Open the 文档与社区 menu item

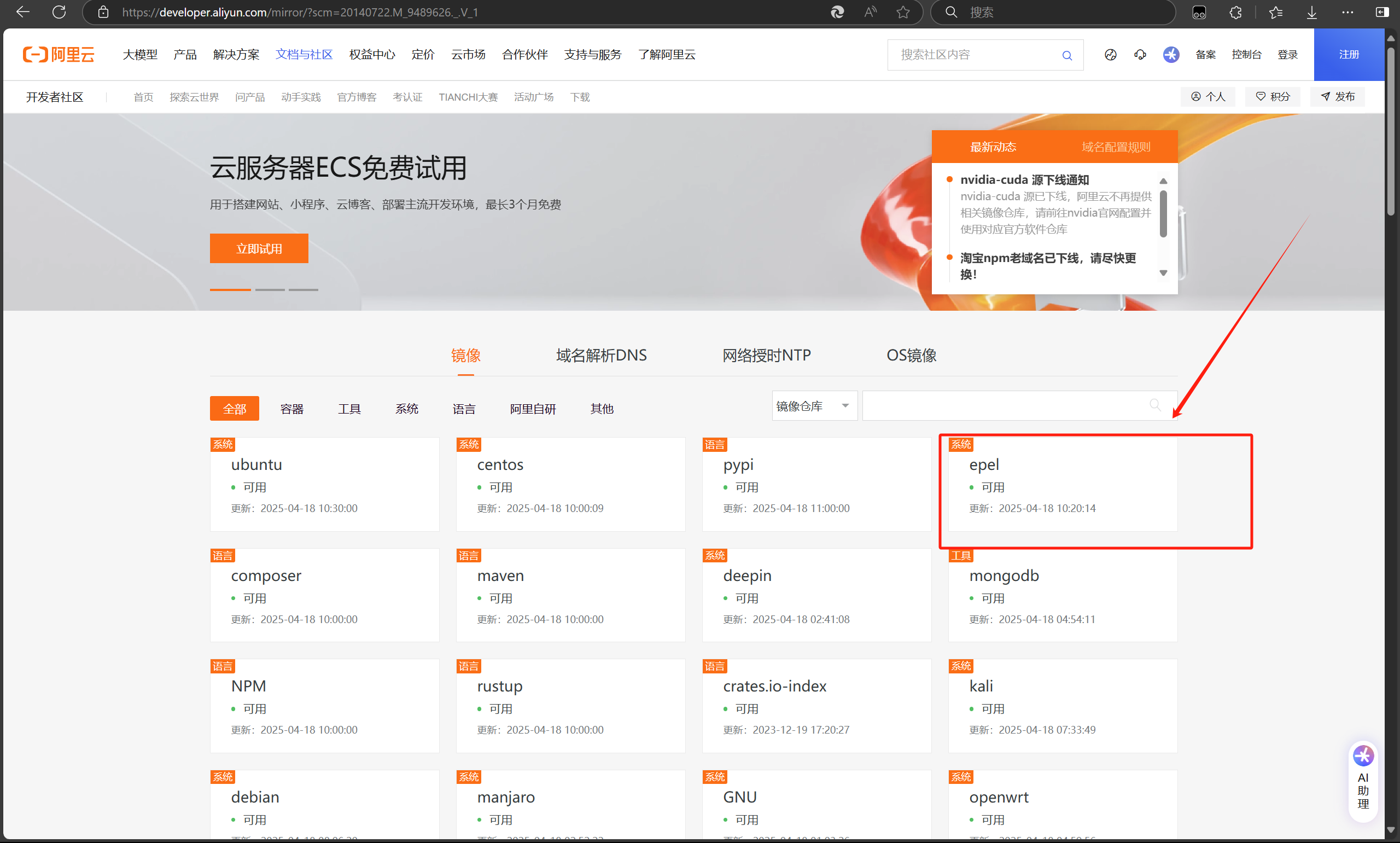(304, 55)
